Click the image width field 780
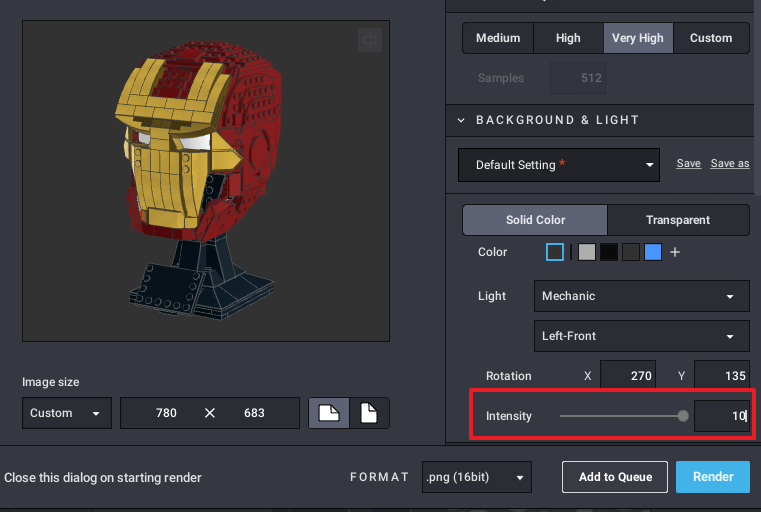This screenshot has height=512, width=761. point(166,413)
